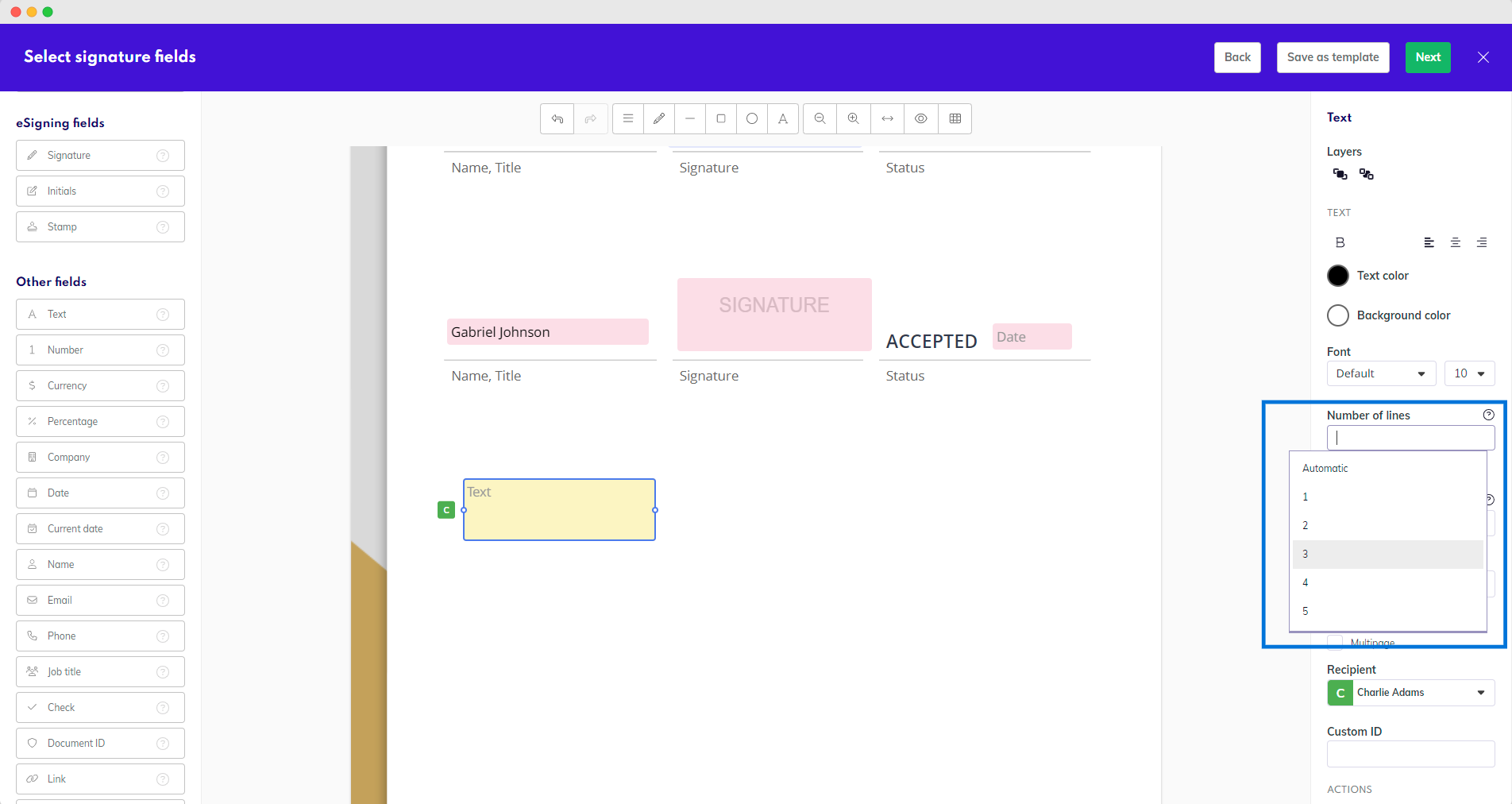Image resolution: width=1512 pixels, height=804 pixels.
Task: Click the fit width arrows icon
Action: point(888,119)
